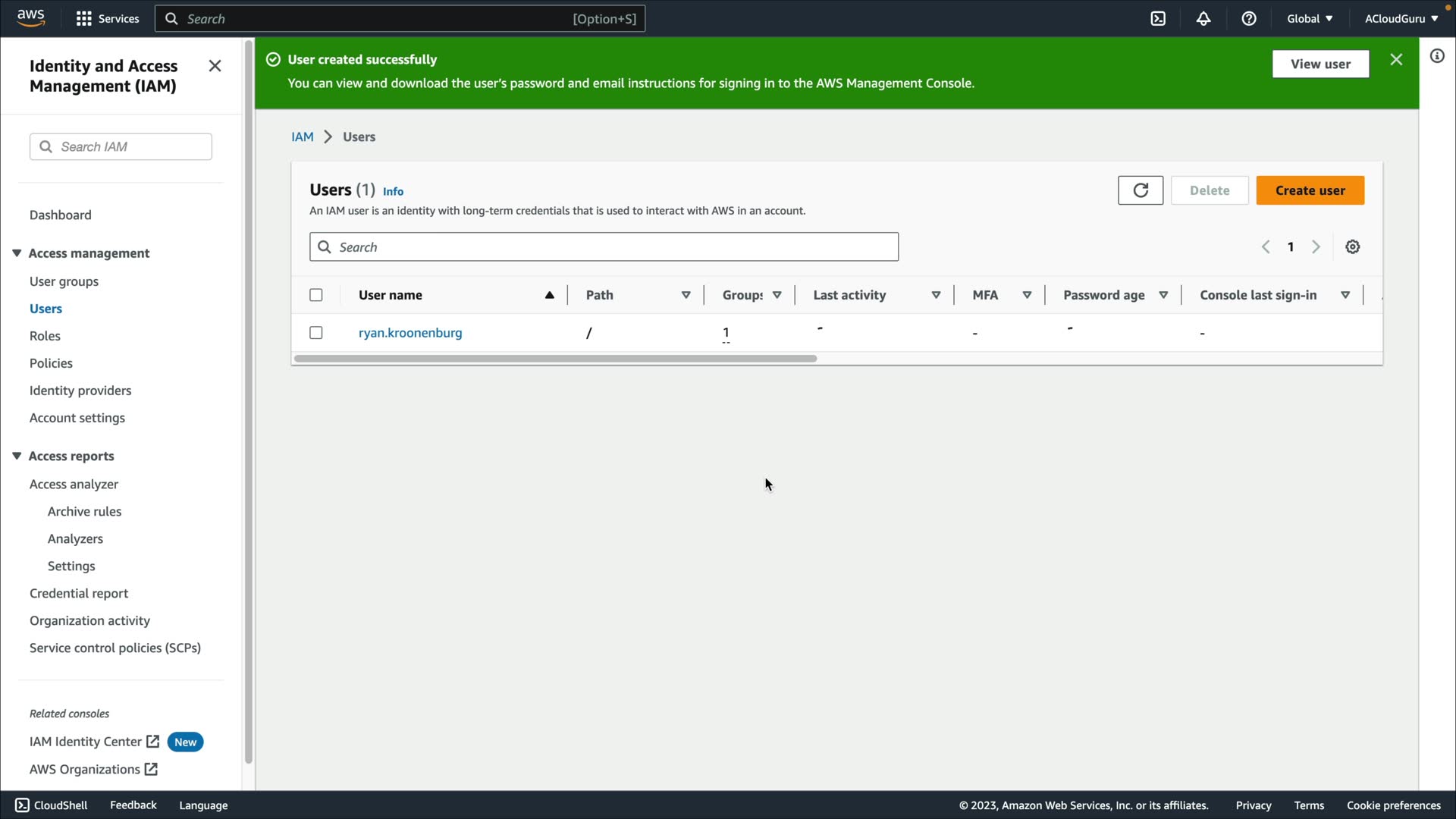Open the help question mark menu
Screen dimensions: 1456x819
click(1249, 19)
